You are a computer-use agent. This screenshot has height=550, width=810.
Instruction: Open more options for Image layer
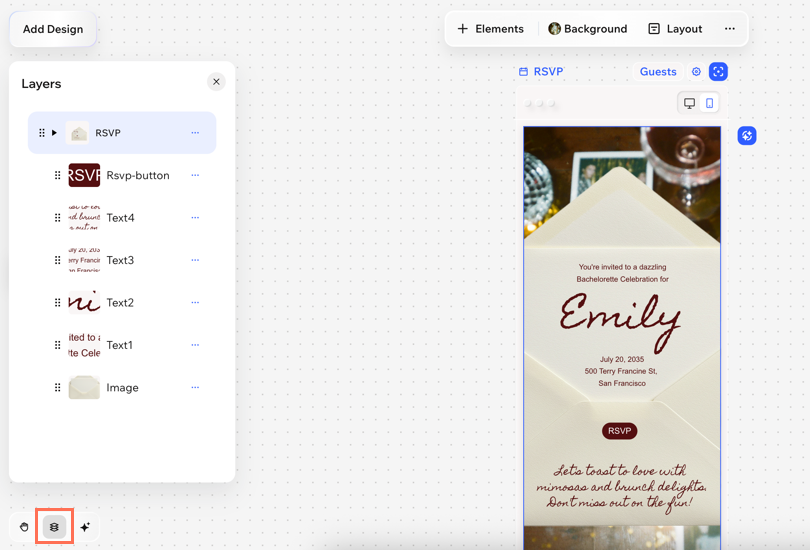pyautogui.click(x=195, y=387)
